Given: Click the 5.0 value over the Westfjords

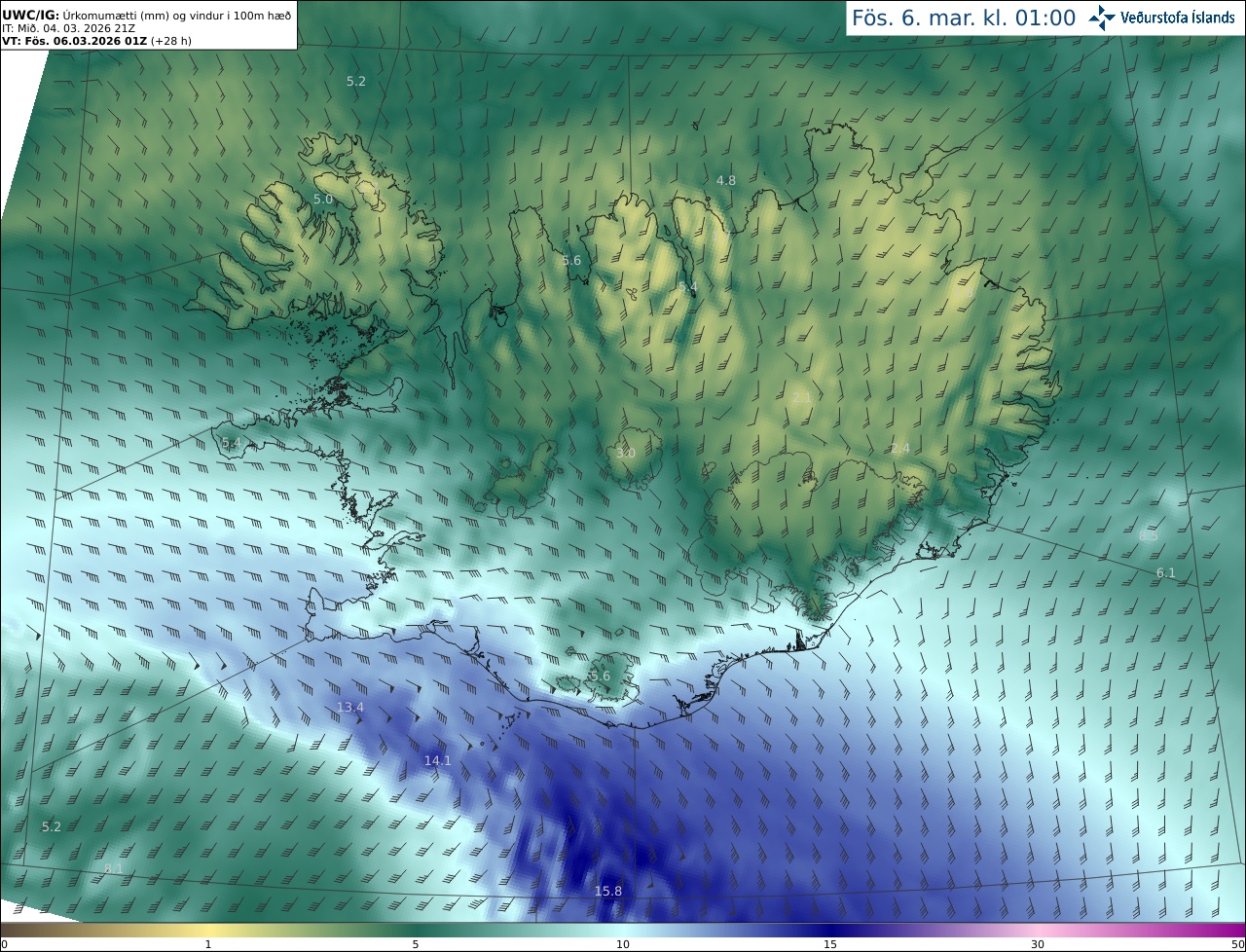Looking at the screenshot, I should [323, 199].
